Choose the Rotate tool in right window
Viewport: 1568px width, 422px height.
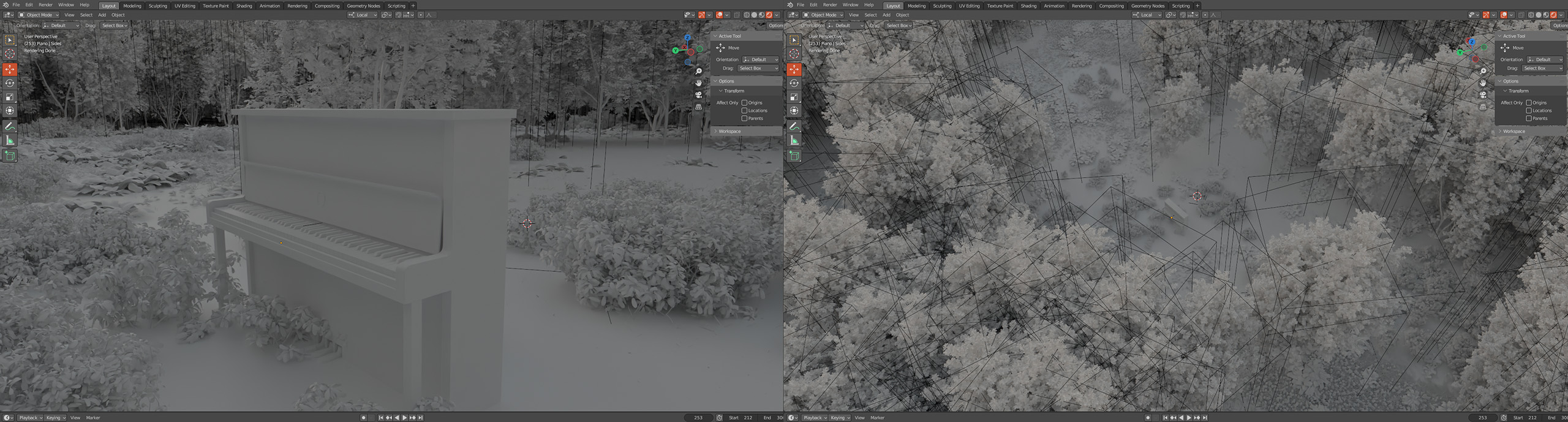(794, 83)
